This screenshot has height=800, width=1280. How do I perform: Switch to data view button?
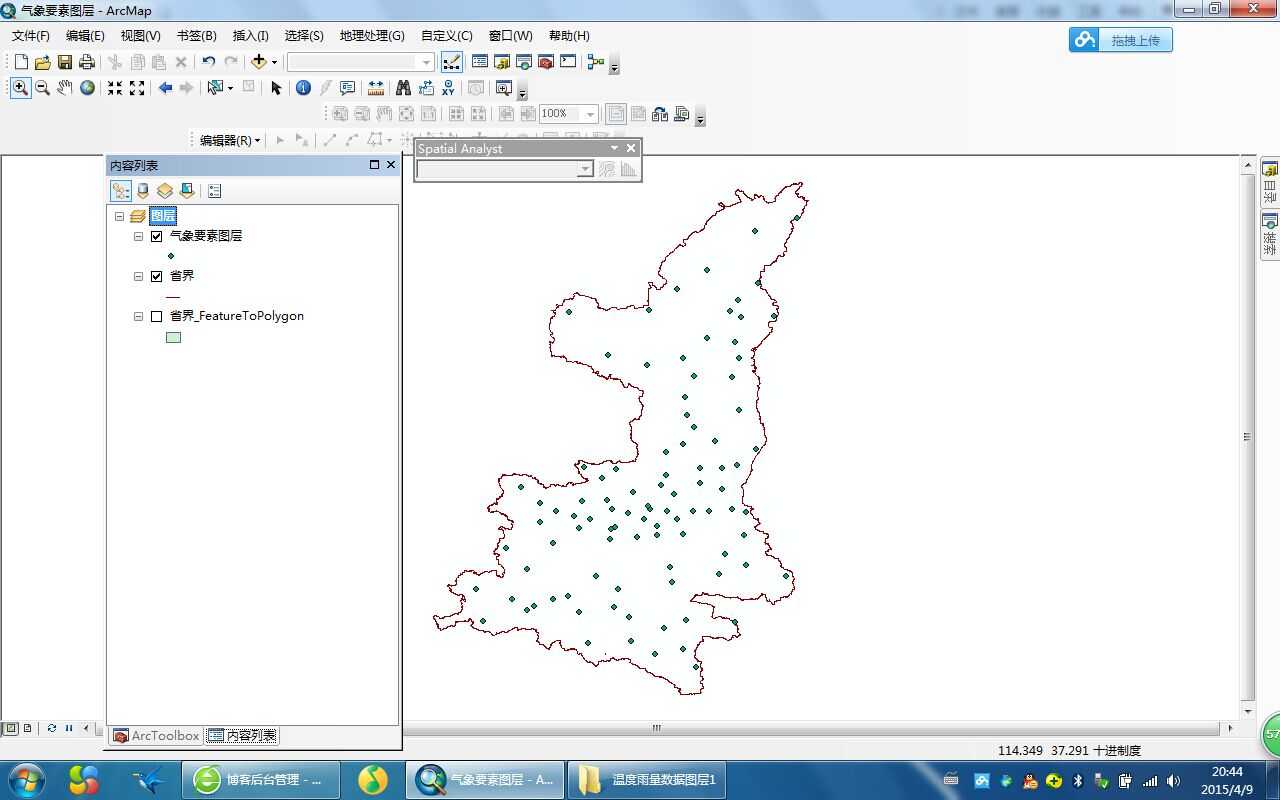[10, 728]
